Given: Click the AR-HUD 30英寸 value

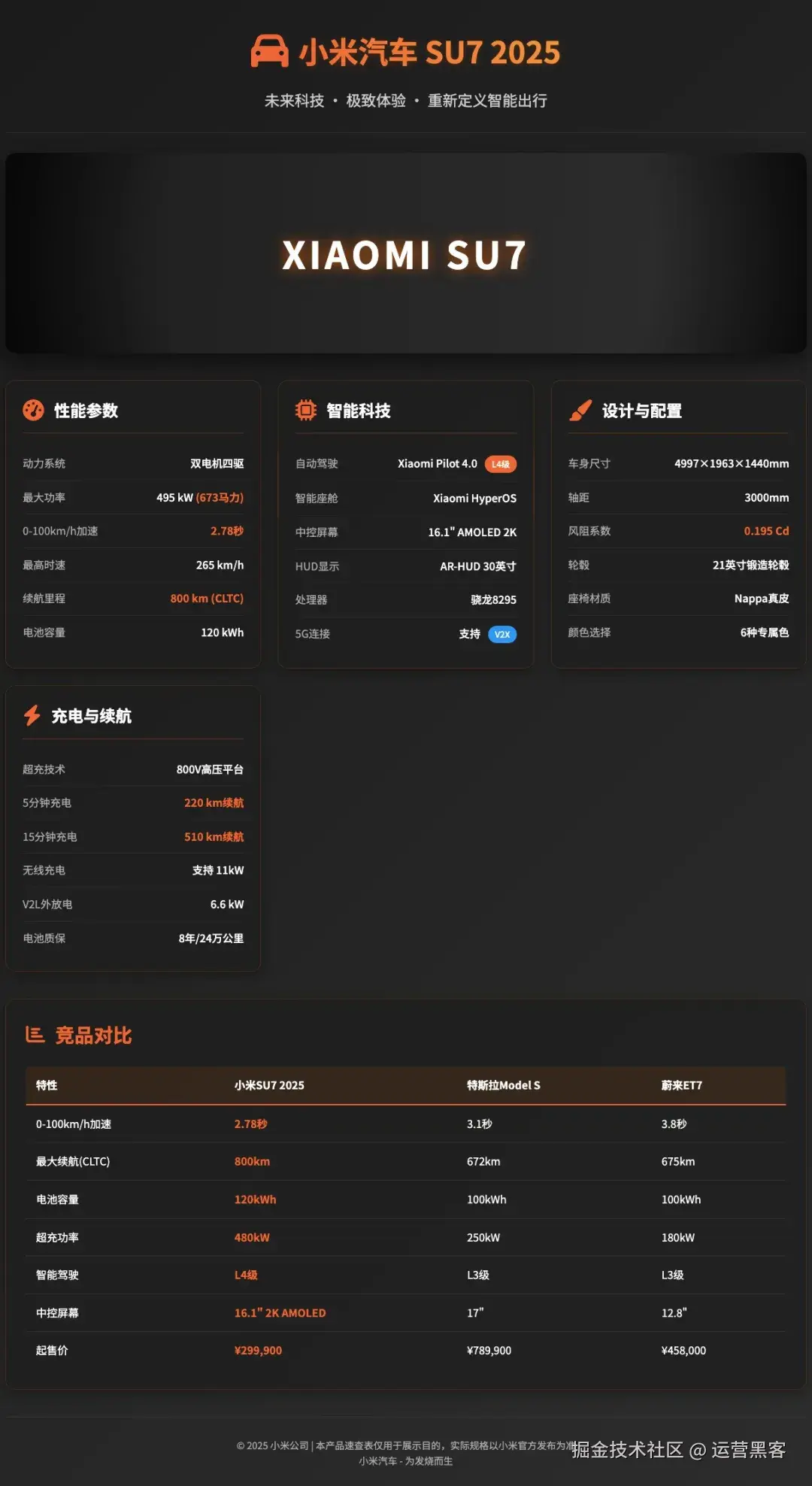Looking at the screenshot, I should (478, 566).
